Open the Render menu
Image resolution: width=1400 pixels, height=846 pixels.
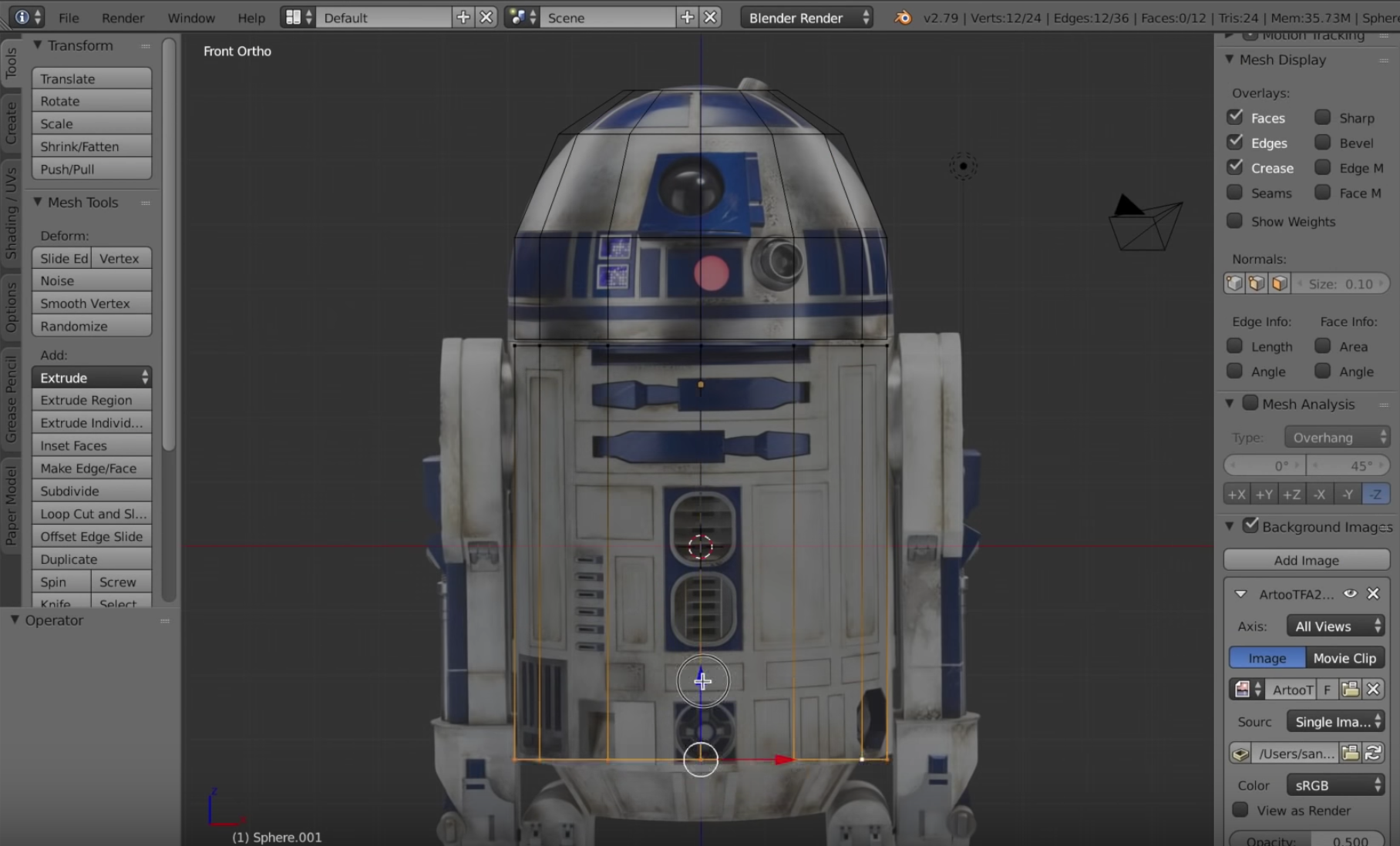click(123, 18)
